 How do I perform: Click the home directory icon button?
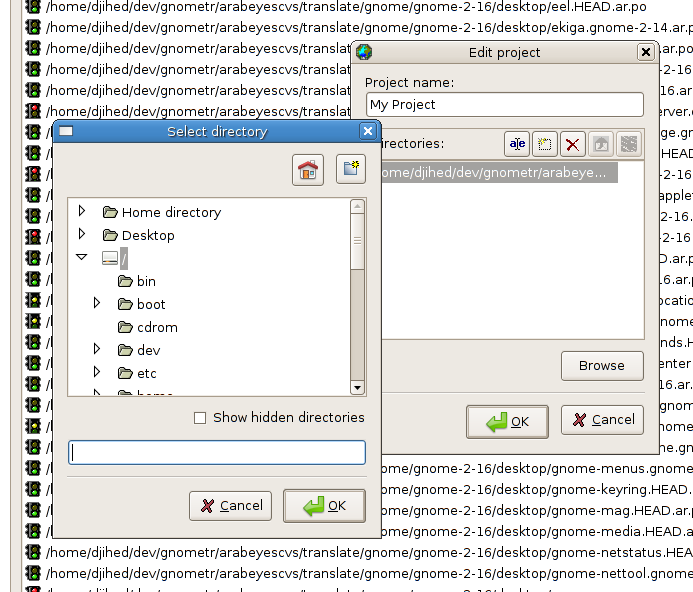[309, 170]
